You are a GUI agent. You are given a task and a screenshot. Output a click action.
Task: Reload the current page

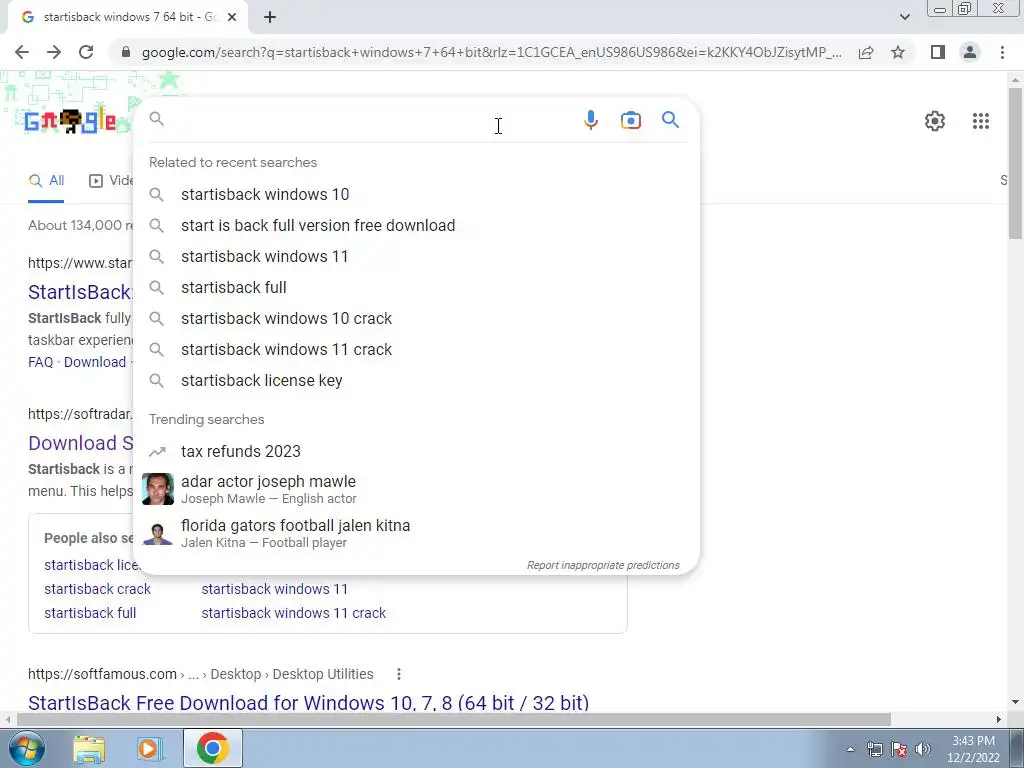coord(86,52)
